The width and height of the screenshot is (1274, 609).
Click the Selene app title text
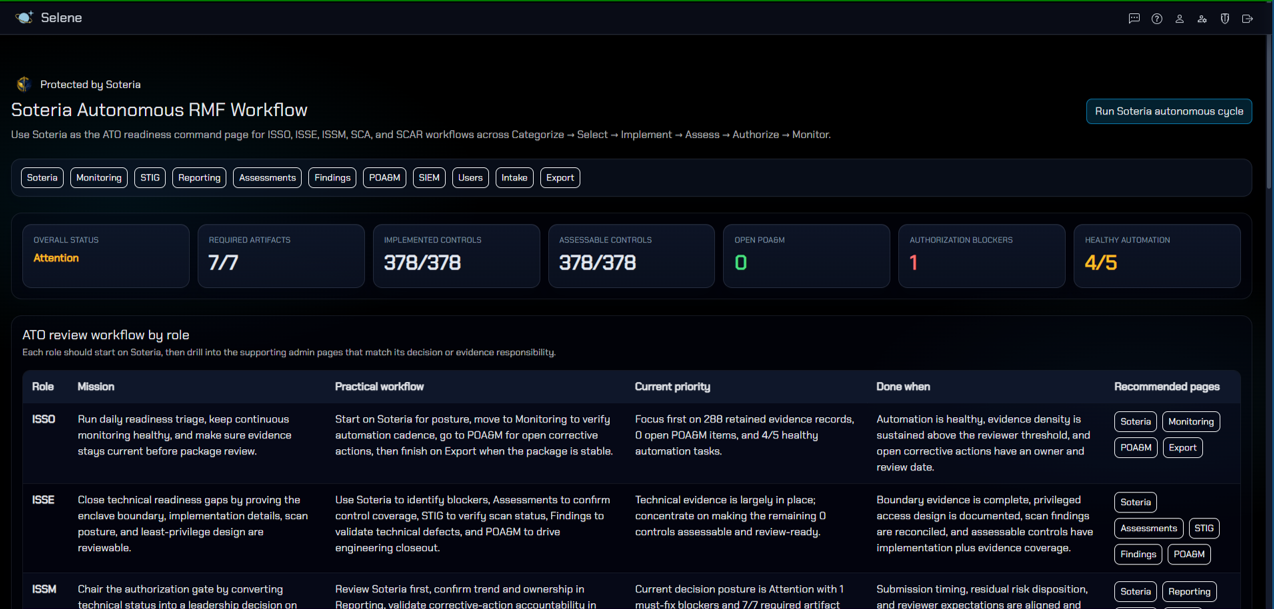coord(61,18)
